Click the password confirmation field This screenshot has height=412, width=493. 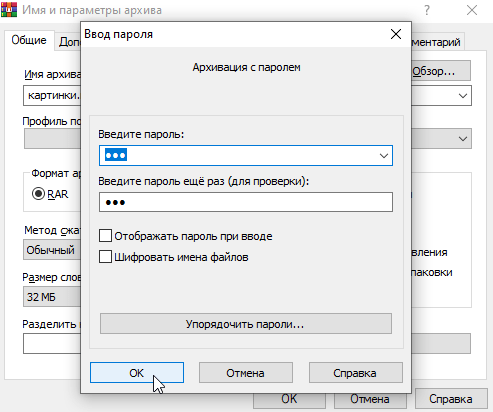click(x=246, y=202)
